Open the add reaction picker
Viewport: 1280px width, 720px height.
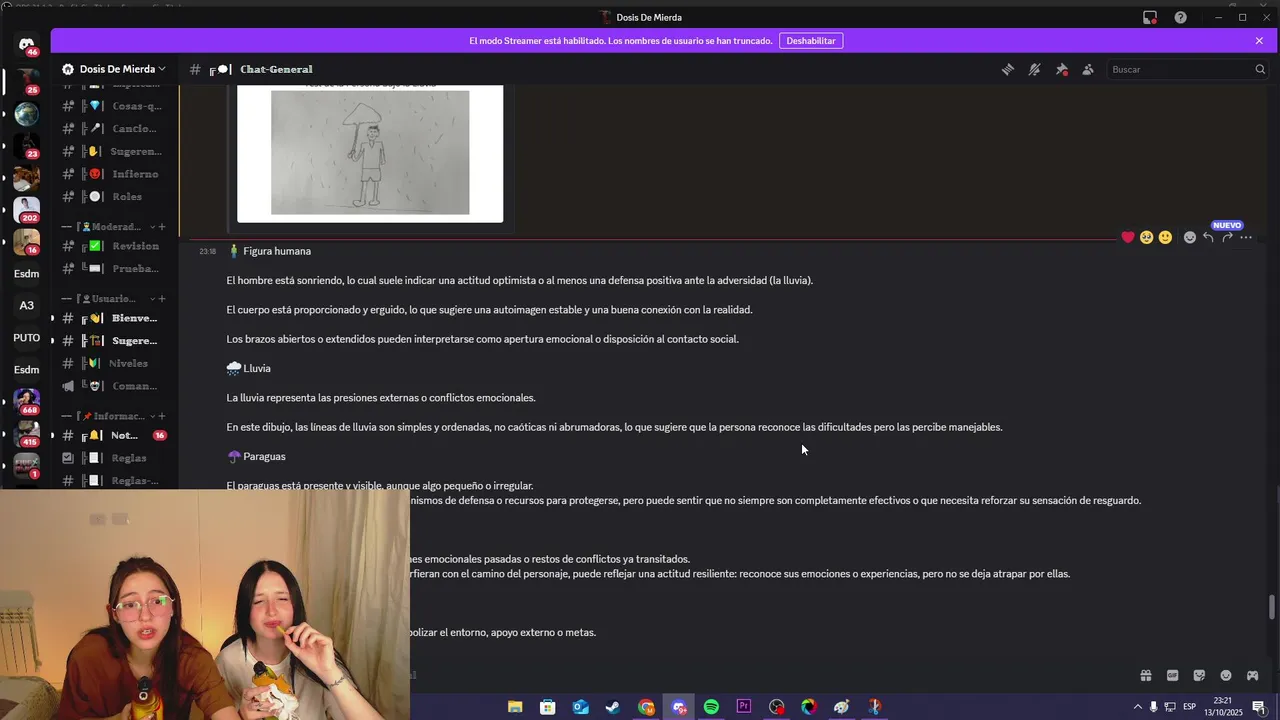click(1190, 237)
